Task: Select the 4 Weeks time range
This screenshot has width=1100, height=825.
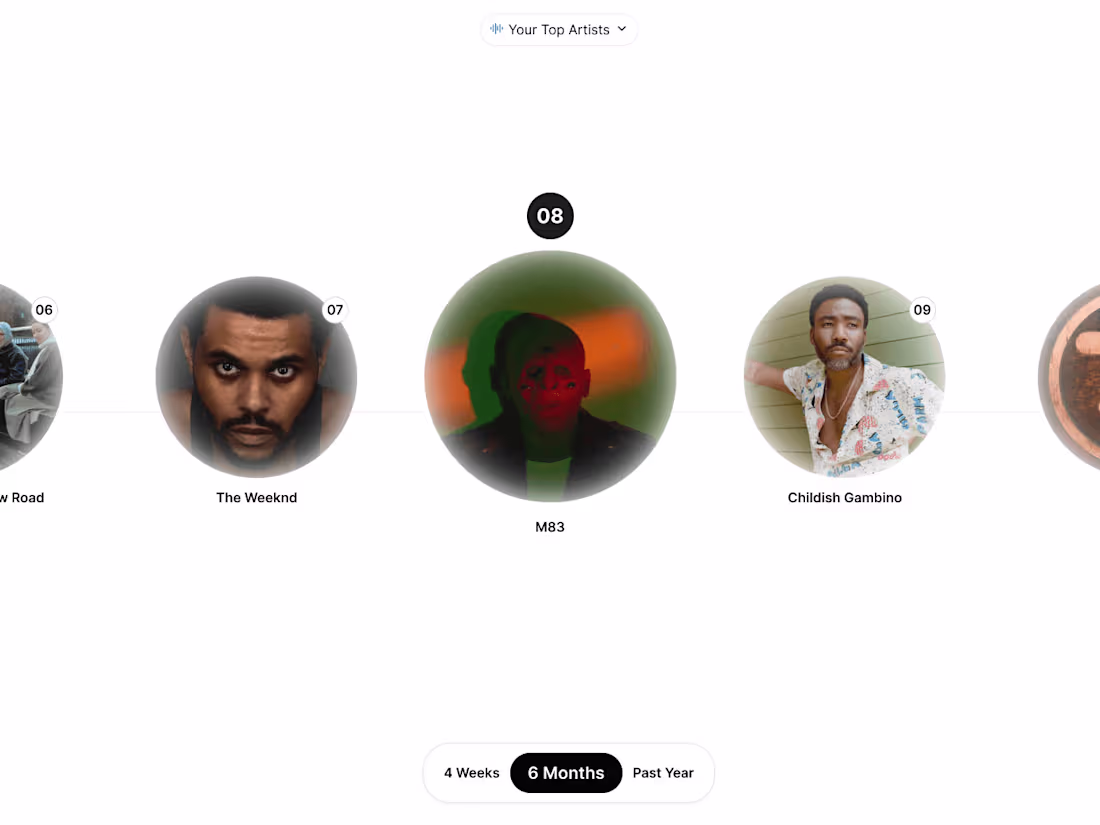Action: tap(471, 772)
